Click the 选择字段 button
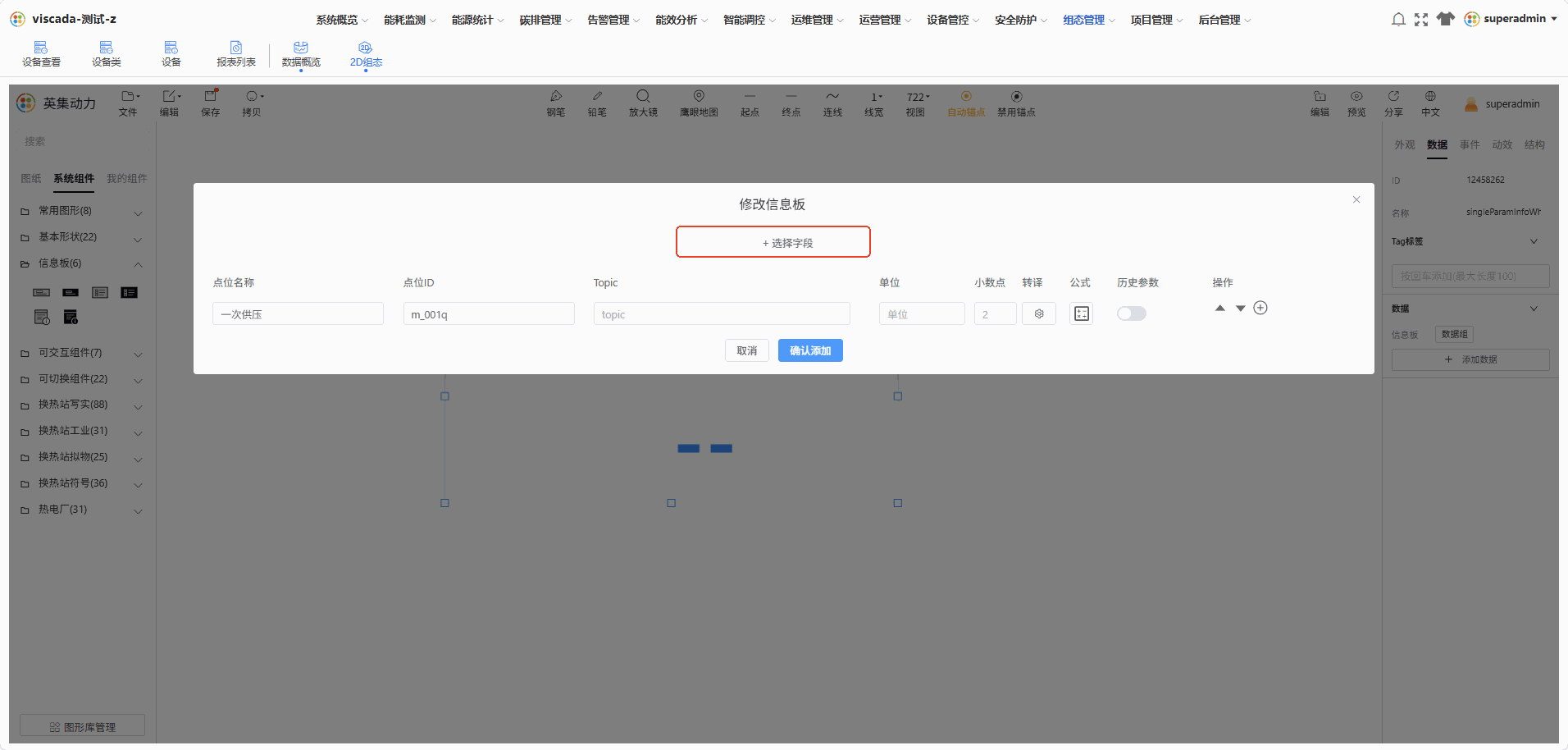1568x750 pixels. (x=773, y=242)
